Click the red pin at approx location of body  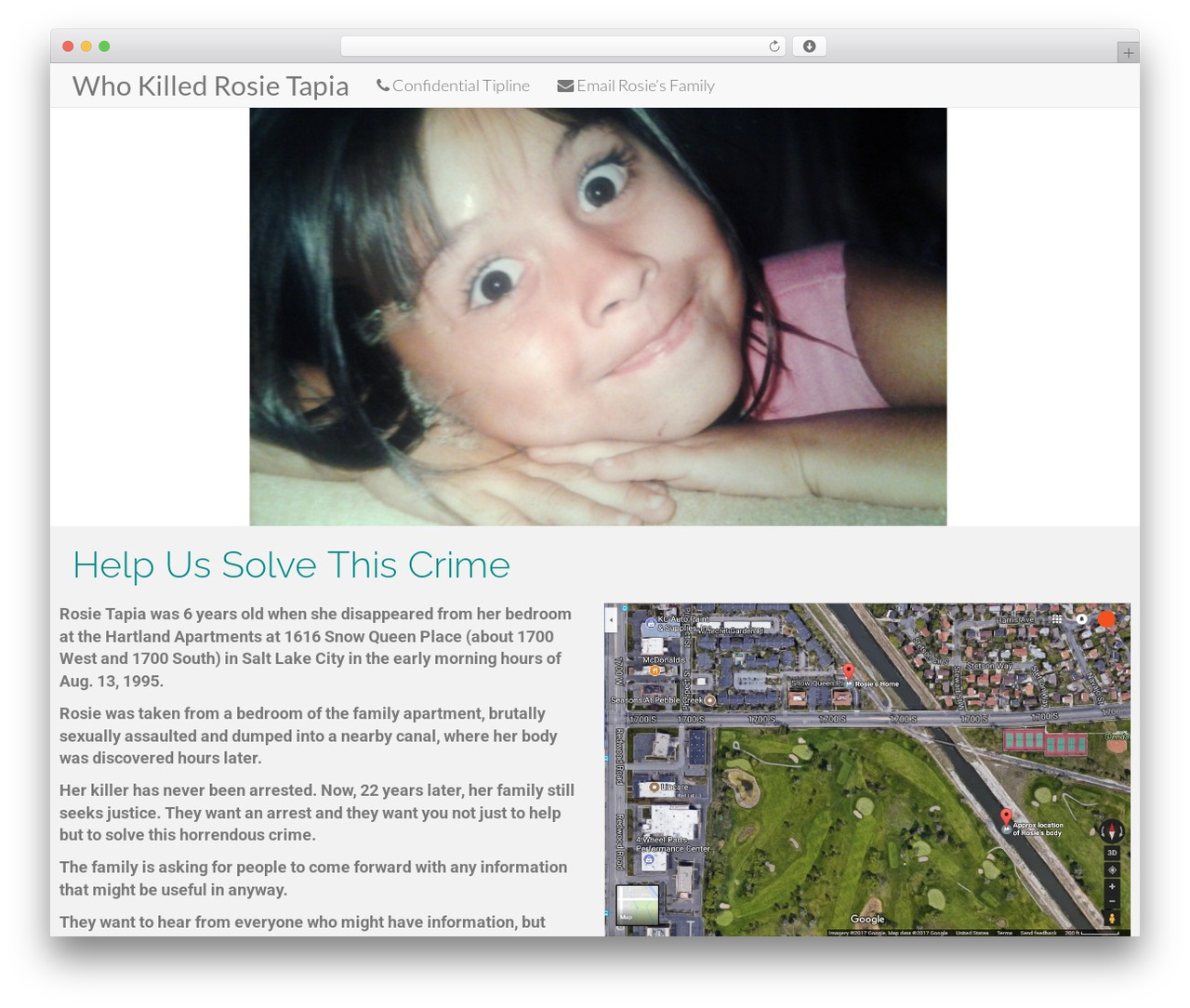pyautogui.click(x=1006, y=817)
